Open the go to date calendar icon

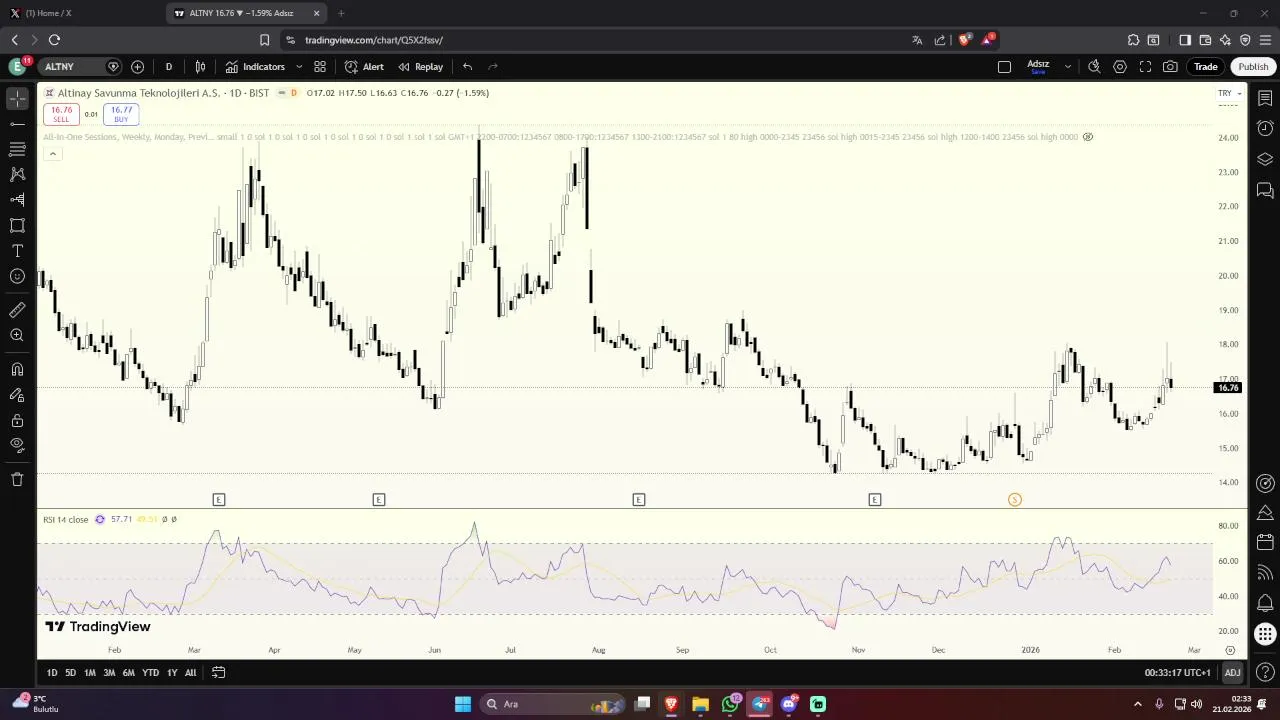(x=218, y=673)
